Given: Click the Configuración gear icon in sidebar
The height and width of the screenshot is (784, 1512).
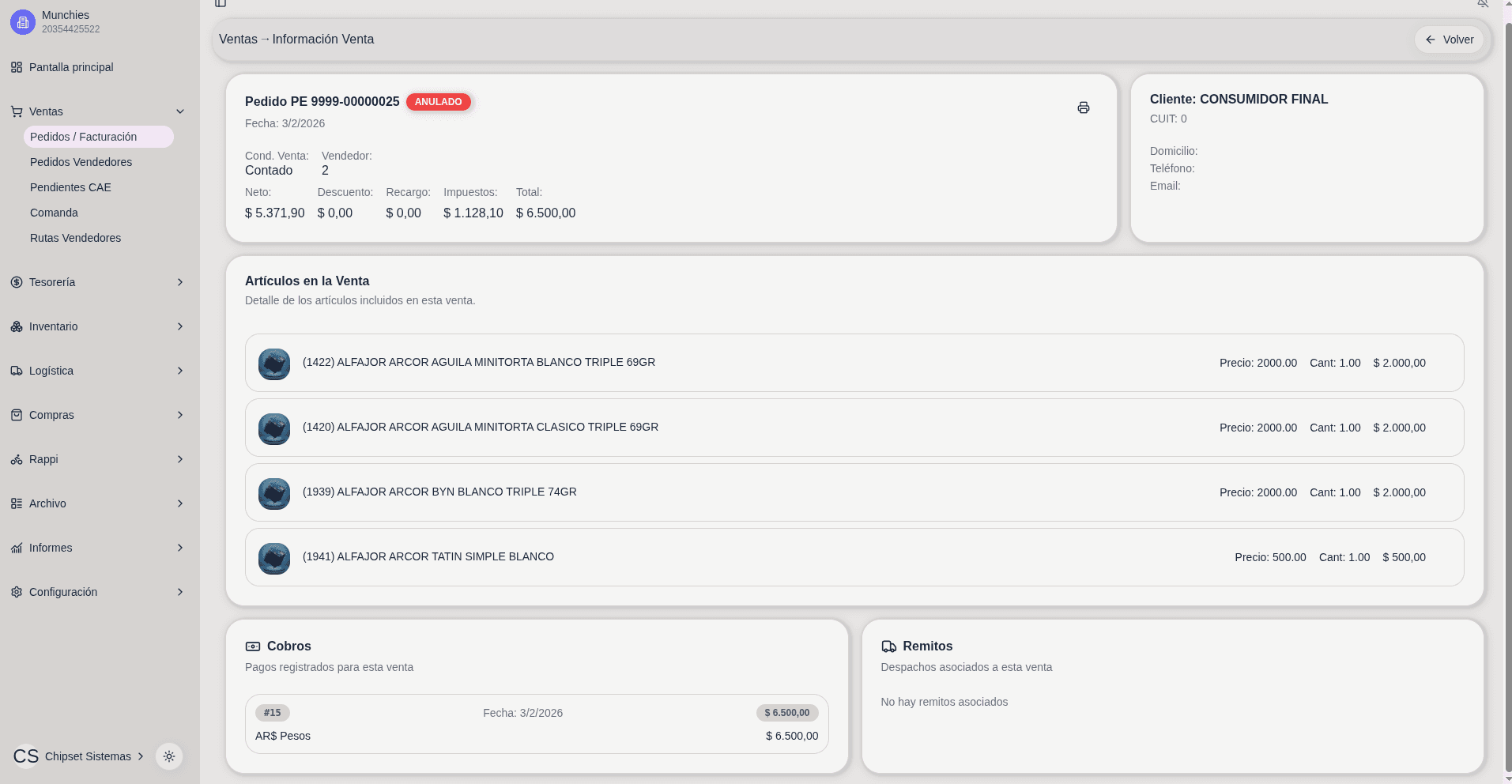Looking at the screenshot, I should coord(17,592).
